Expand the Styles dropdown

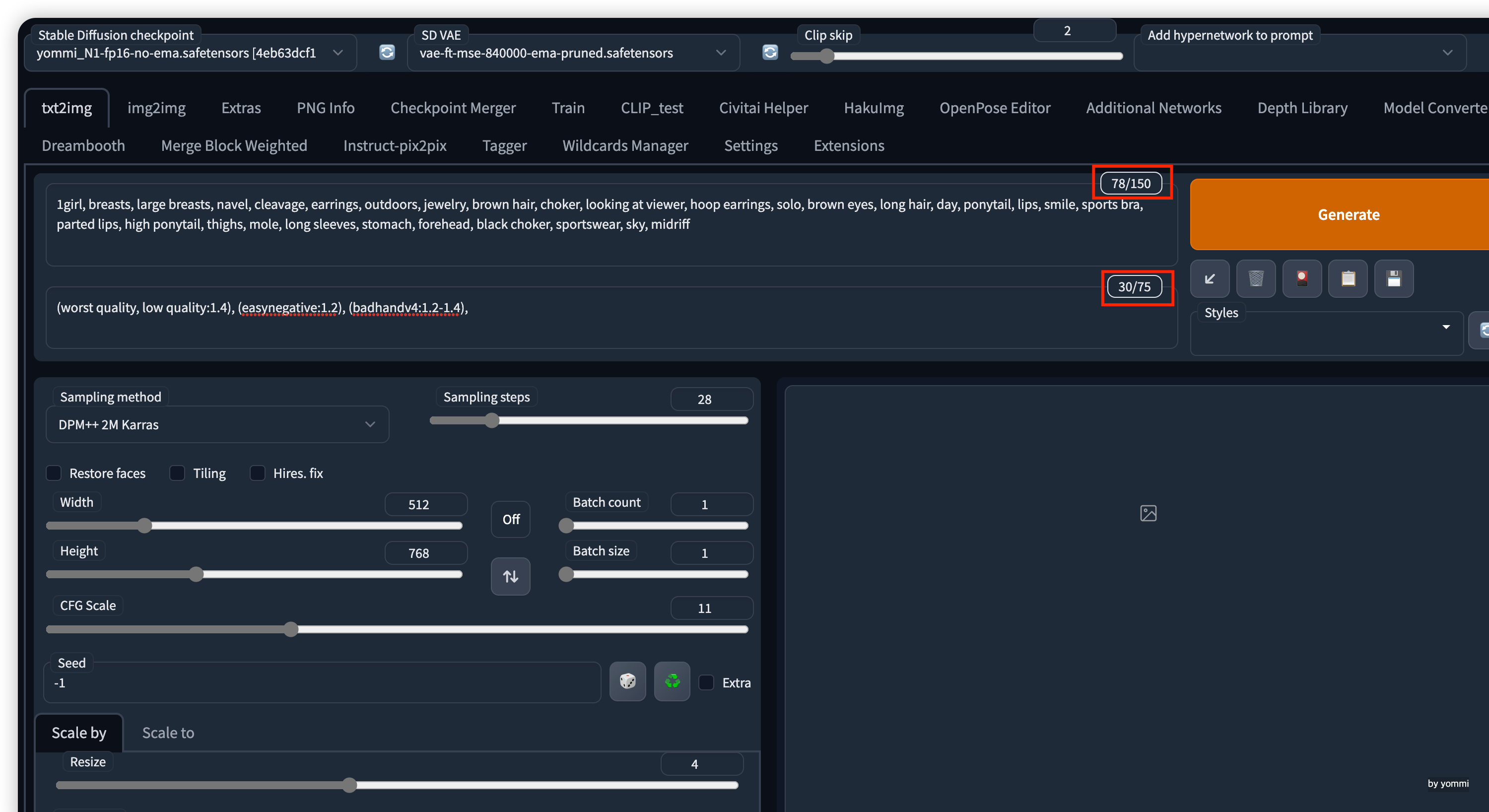pyautogui.click(x=1327, y=334)
